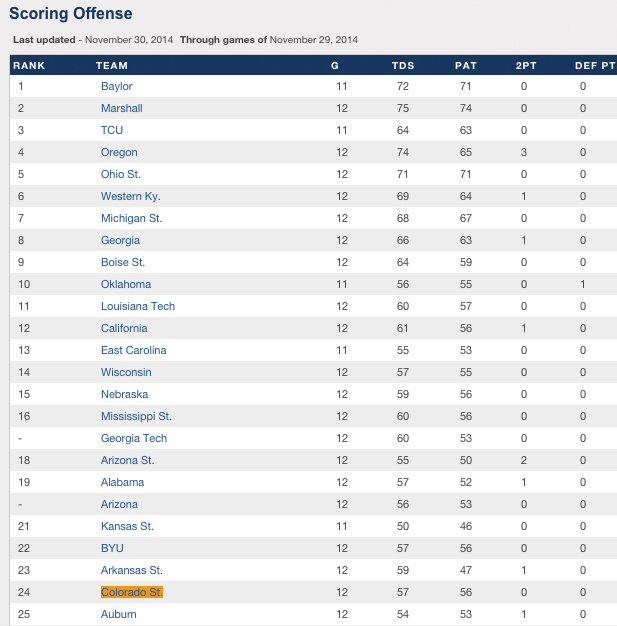
Task: Click the Michigan St. link
Action: pos(131,218)
